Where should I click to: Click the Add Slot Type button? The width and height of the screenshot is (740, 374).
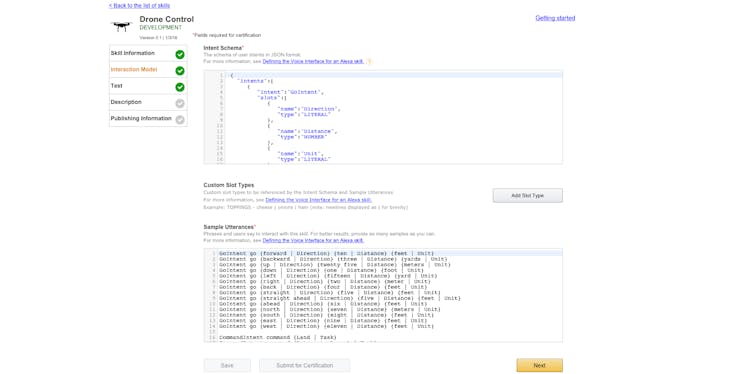click(528, 196)
